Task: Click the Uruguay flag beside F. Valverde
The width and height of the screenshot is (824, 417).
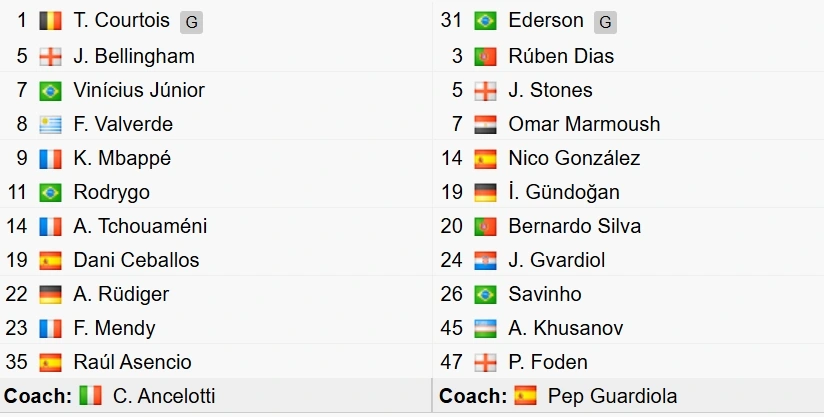Action: click(50, 124)
